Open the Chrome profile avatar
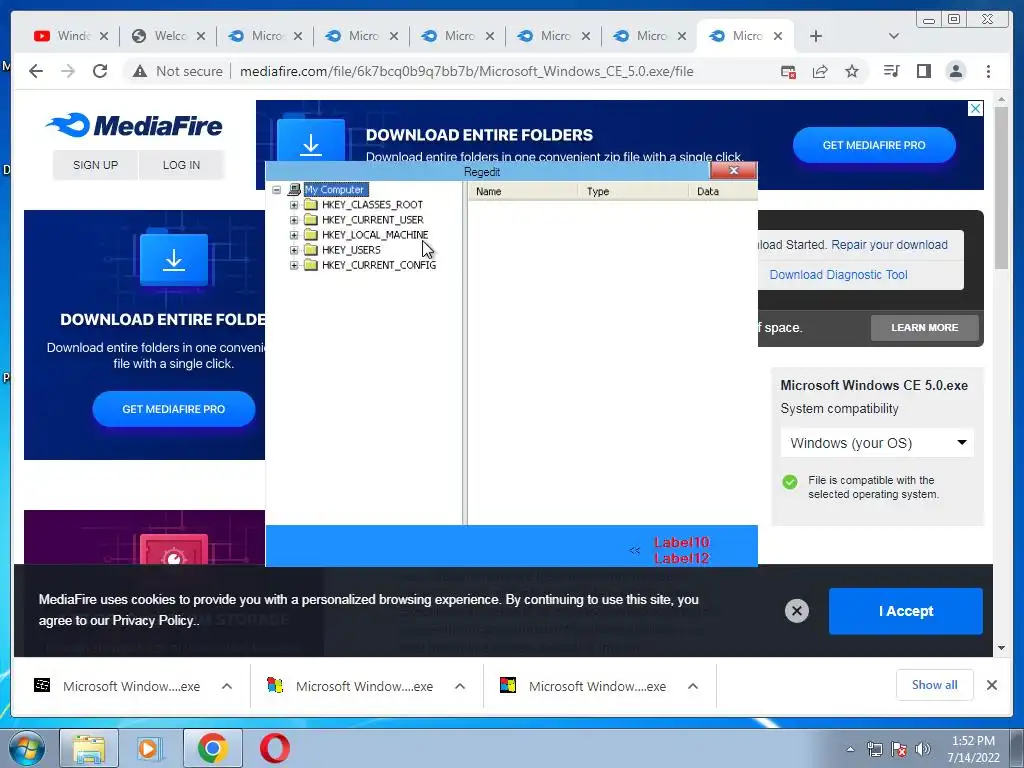This screenshot has width=1024, height=768. [955, 71]
